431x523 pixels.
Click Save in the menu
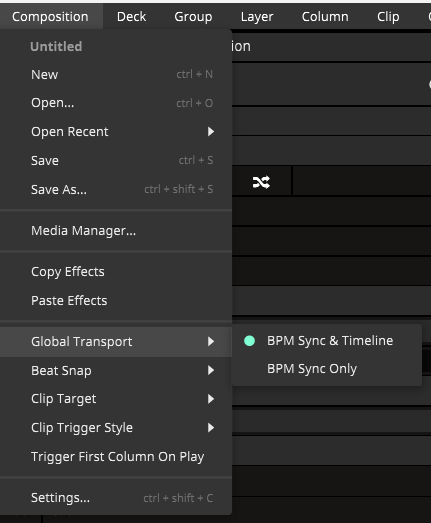[x=116, y=160]
